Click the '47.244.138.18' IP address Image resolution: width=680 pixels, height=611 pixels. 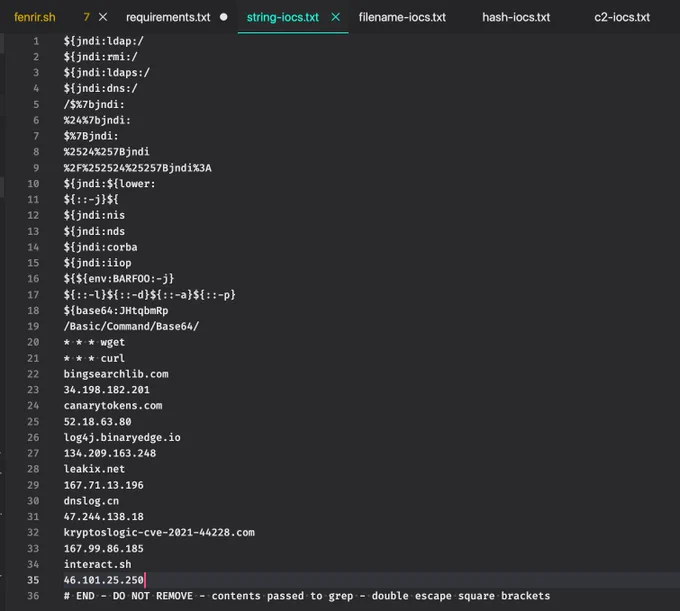[104, 516]
